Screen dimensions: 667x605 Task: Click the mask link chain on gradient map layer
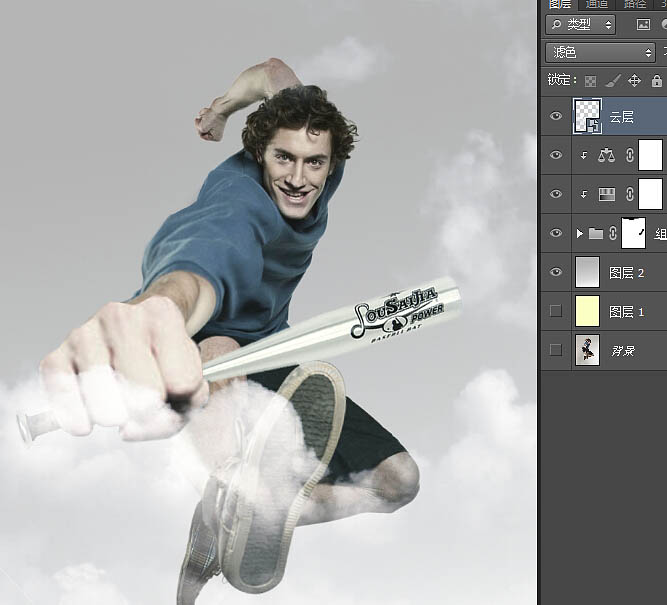[x=630, y=194]
